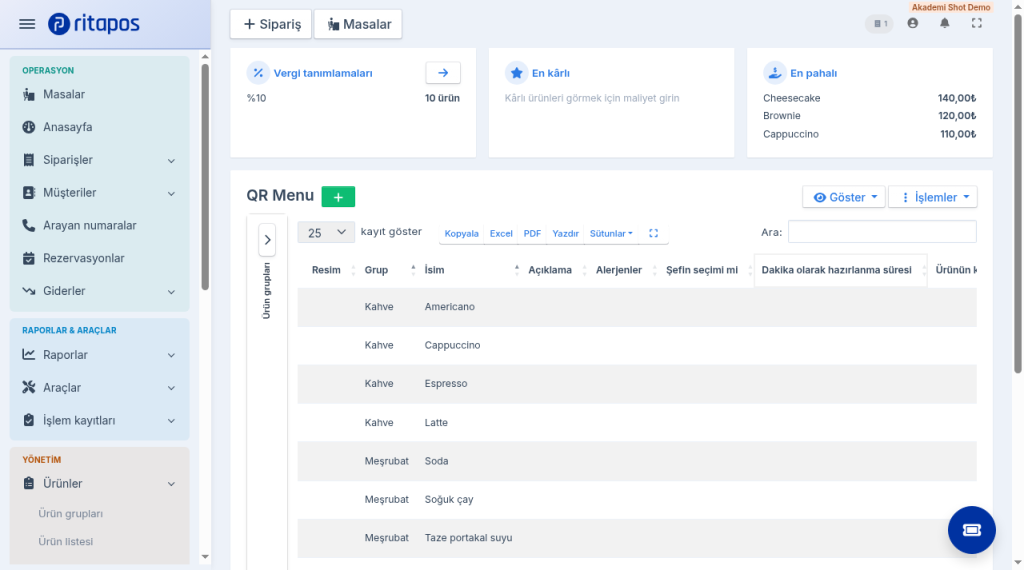Select the Soğuk çay row
Screen dimensions: 1024x570
click(637, 499)
